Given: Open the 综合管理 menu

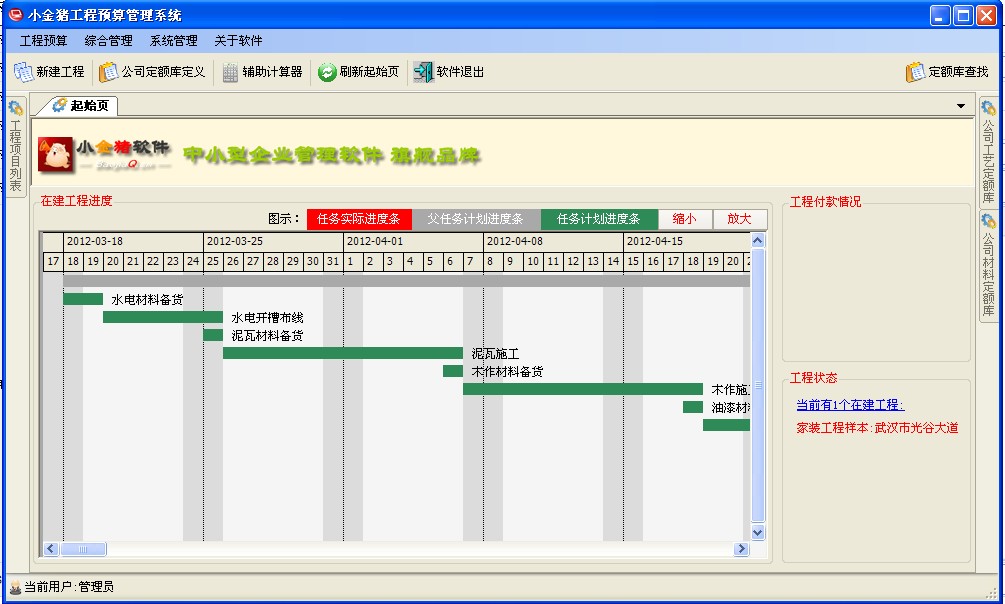Looking at the screenshot, I should pyautogui.click(x=108, y=41).
